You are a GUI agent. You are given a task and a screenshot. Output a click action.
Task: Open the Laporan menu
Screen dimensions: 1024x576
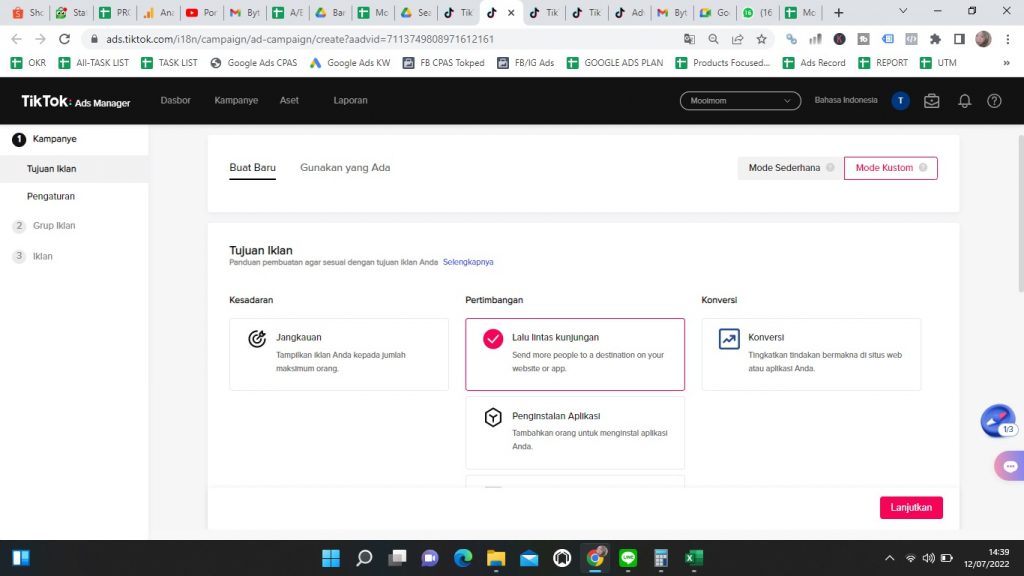350,101
